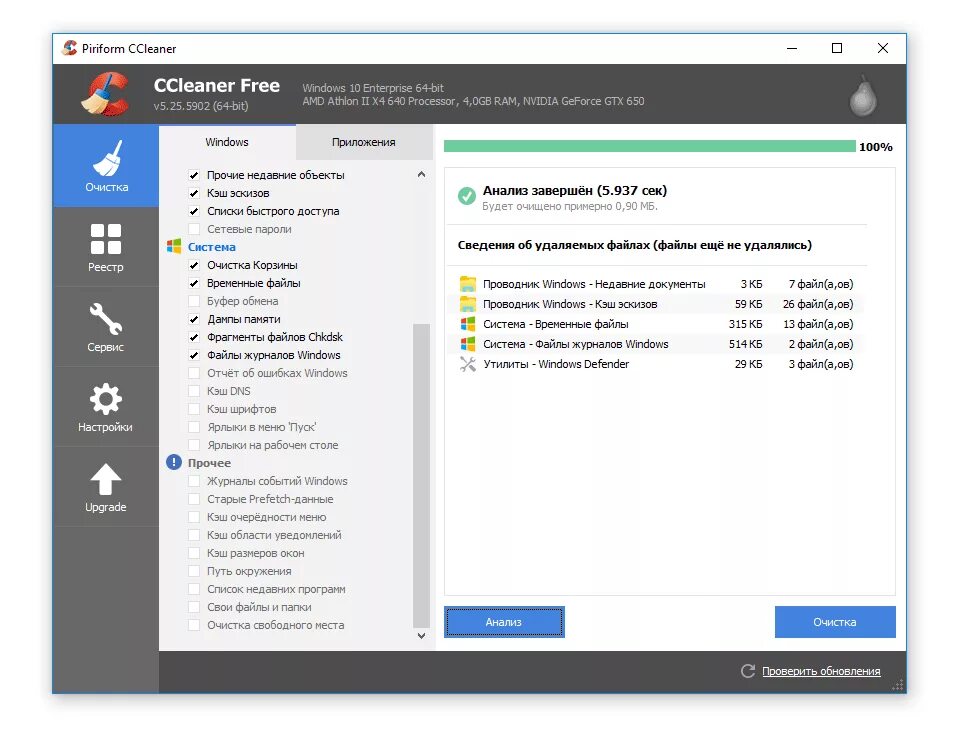Select Проводник Windows - Кэш эскизов row
Screen dimensions: 973x734
tap(657, 304)
